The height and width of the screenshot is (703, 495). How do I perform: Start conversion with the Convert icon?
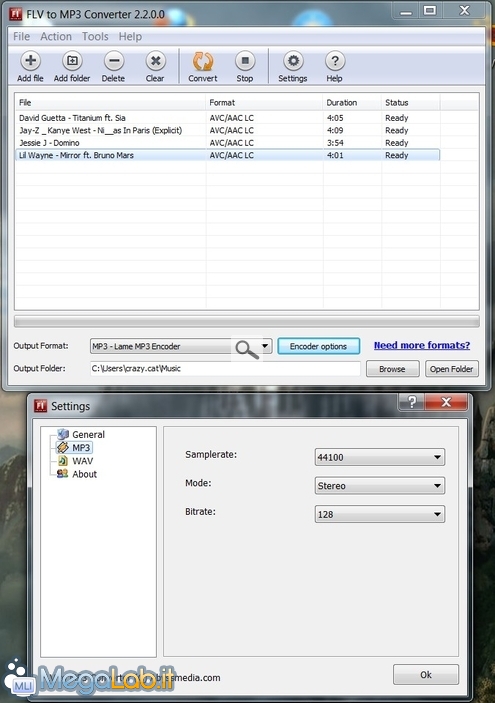point(203,61)
